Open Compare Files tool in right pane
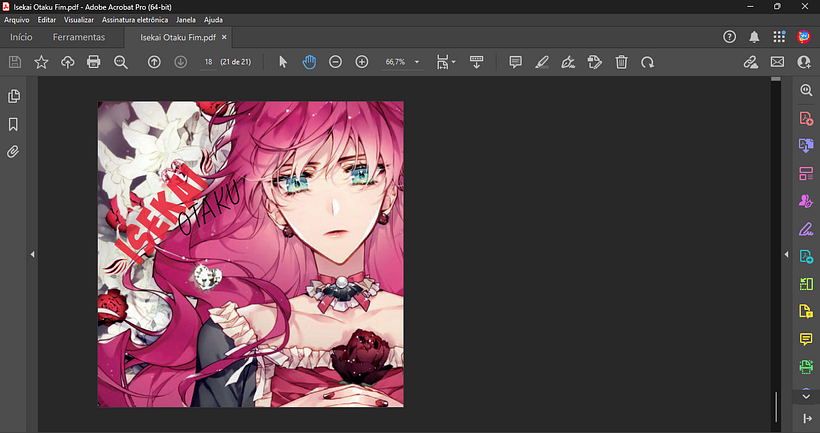 click(806, 284)
